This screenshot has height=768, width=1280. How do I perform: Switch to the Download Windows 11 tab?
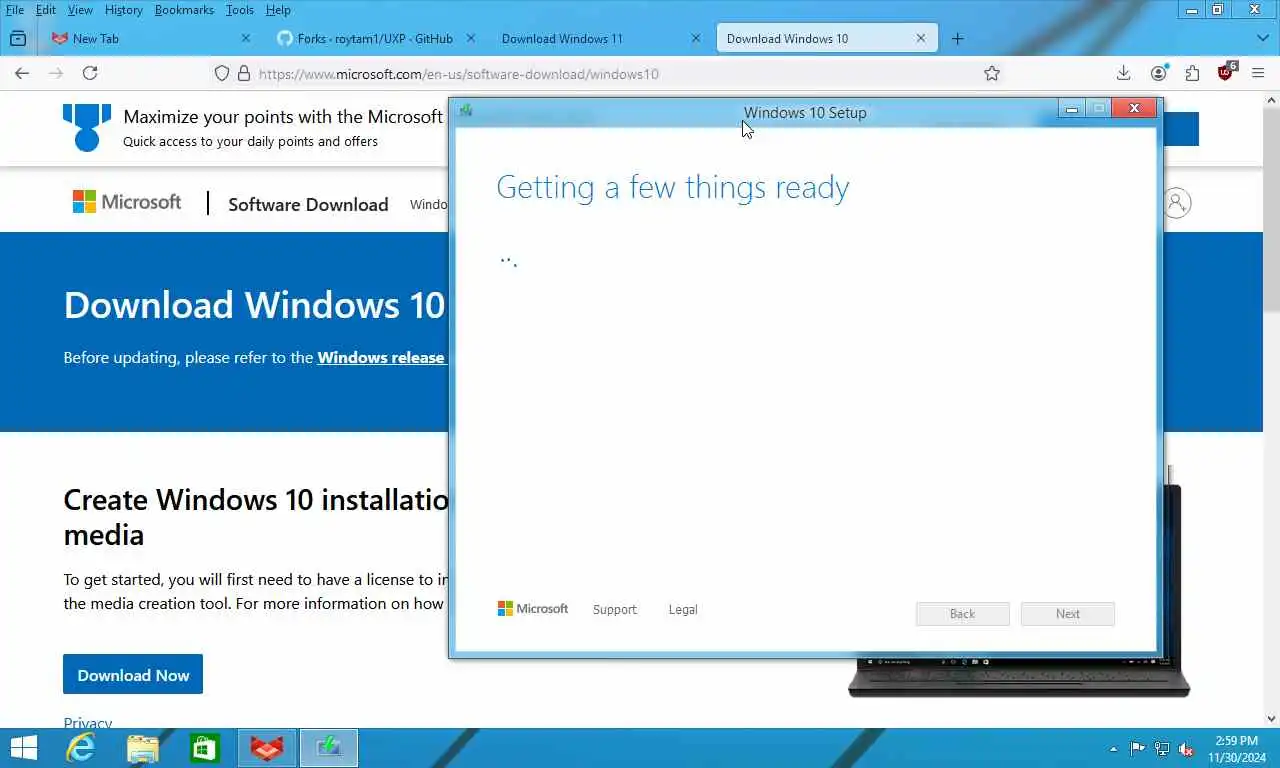[598, 39]
